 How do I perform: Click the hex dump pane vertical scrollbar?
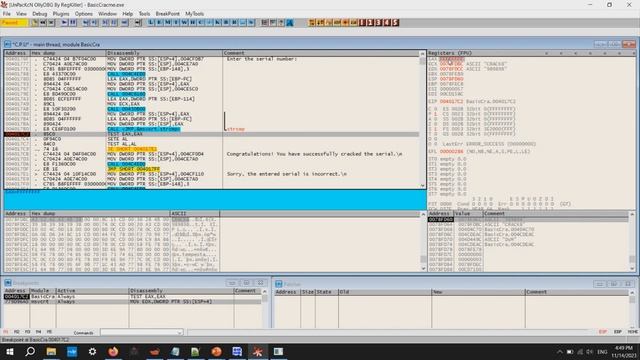(x=423, y=242)
